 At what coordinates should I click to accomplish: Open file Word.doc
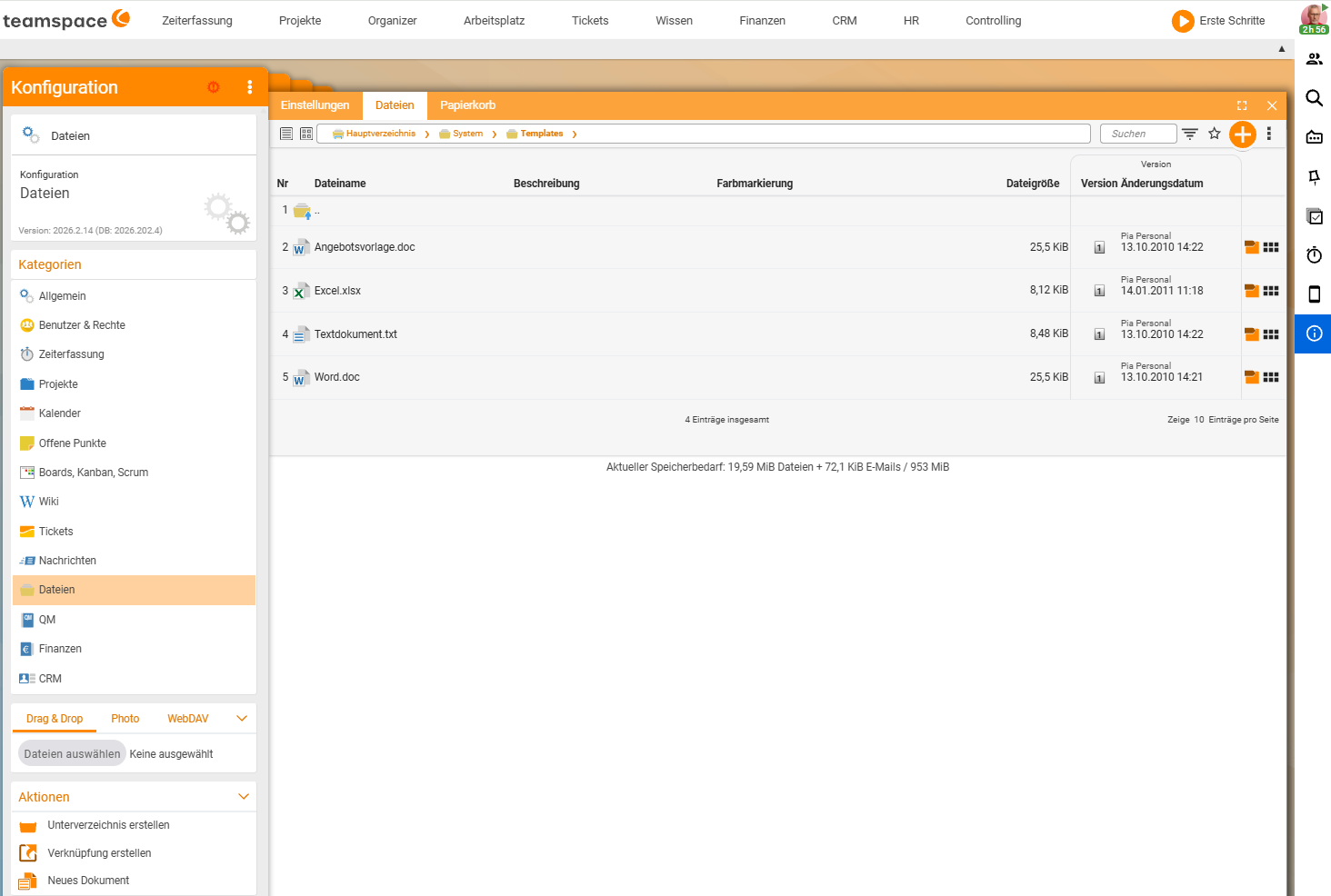337,377
